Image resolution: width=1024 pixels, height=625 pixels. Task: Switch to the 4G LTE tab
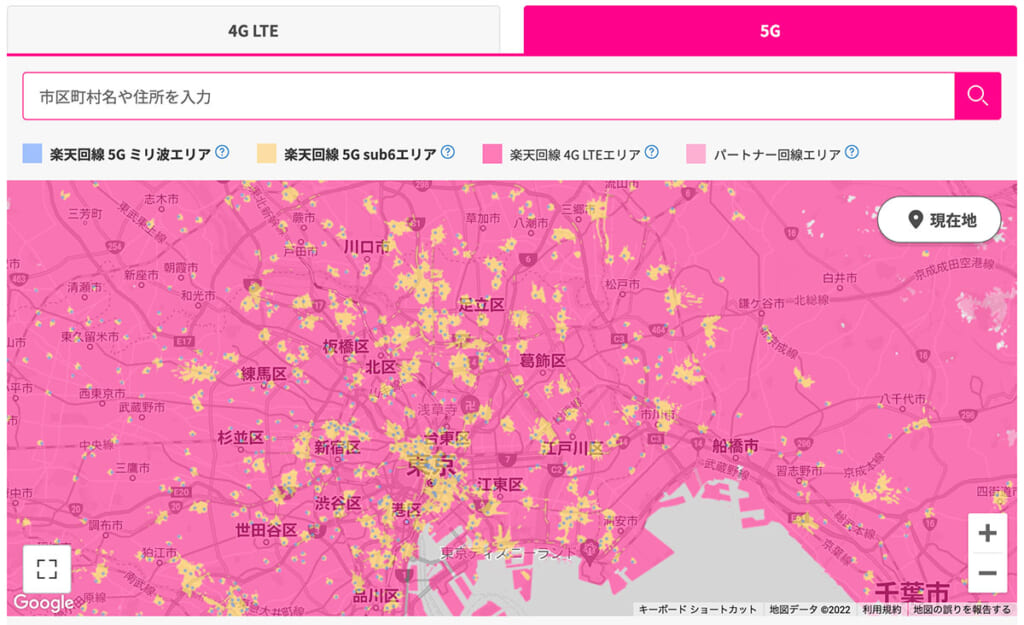(253, 30)
